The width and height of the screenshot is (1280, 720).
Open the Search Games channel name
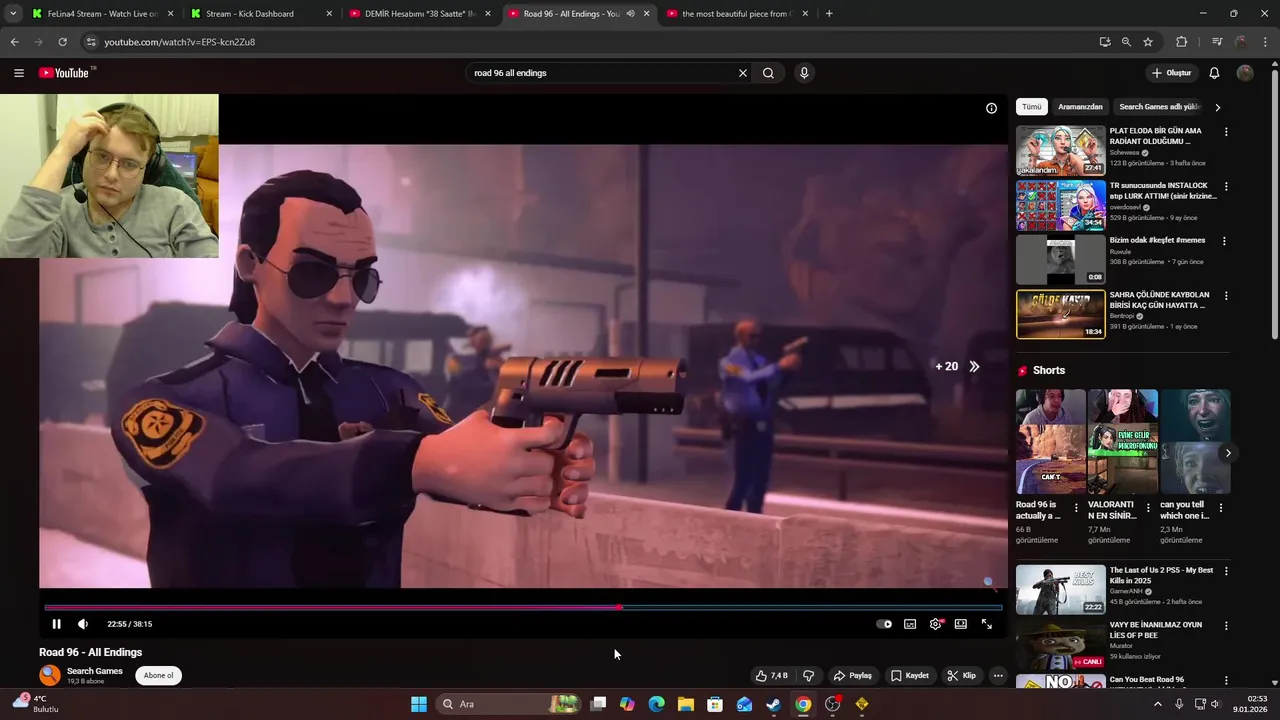95,671
